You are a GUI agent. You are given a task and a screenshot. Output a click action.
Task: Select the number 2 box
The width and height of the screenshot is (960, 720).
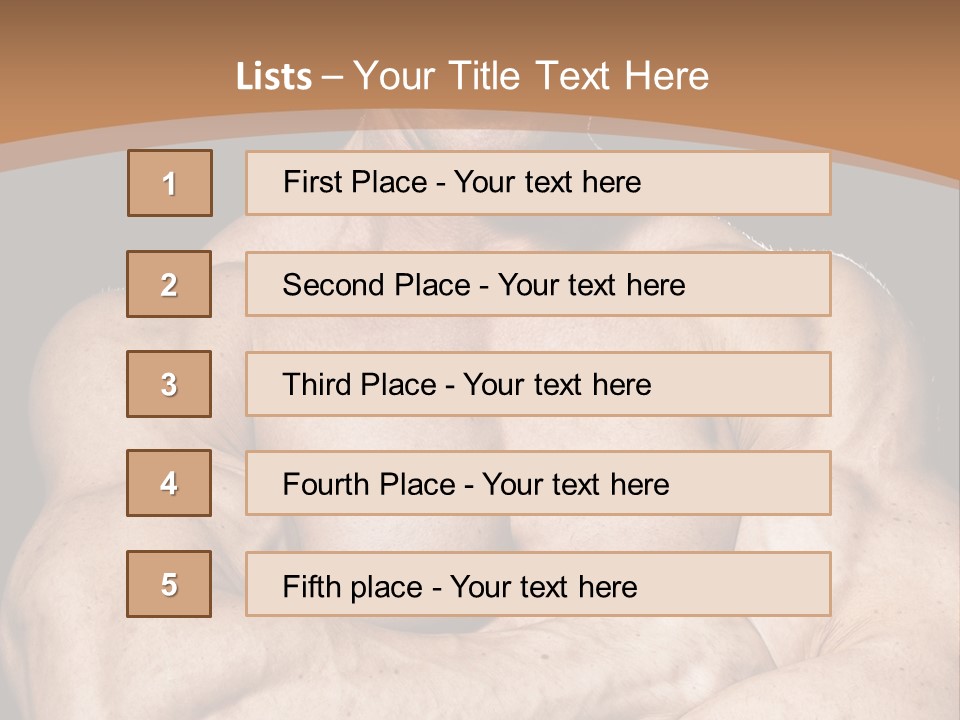[169, 284]
